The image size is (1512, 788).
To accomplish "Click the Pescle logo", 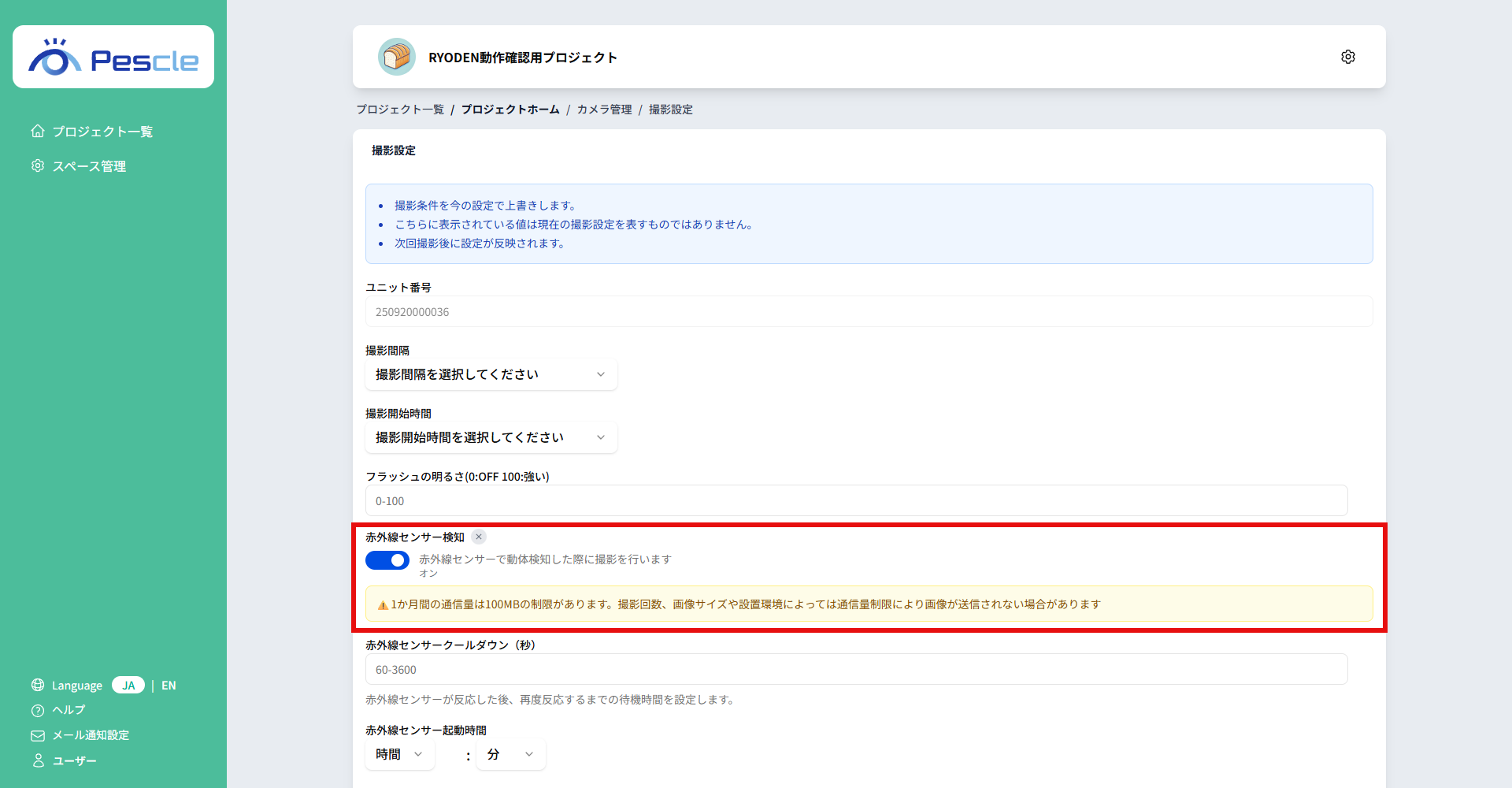I will click(113, 57).
